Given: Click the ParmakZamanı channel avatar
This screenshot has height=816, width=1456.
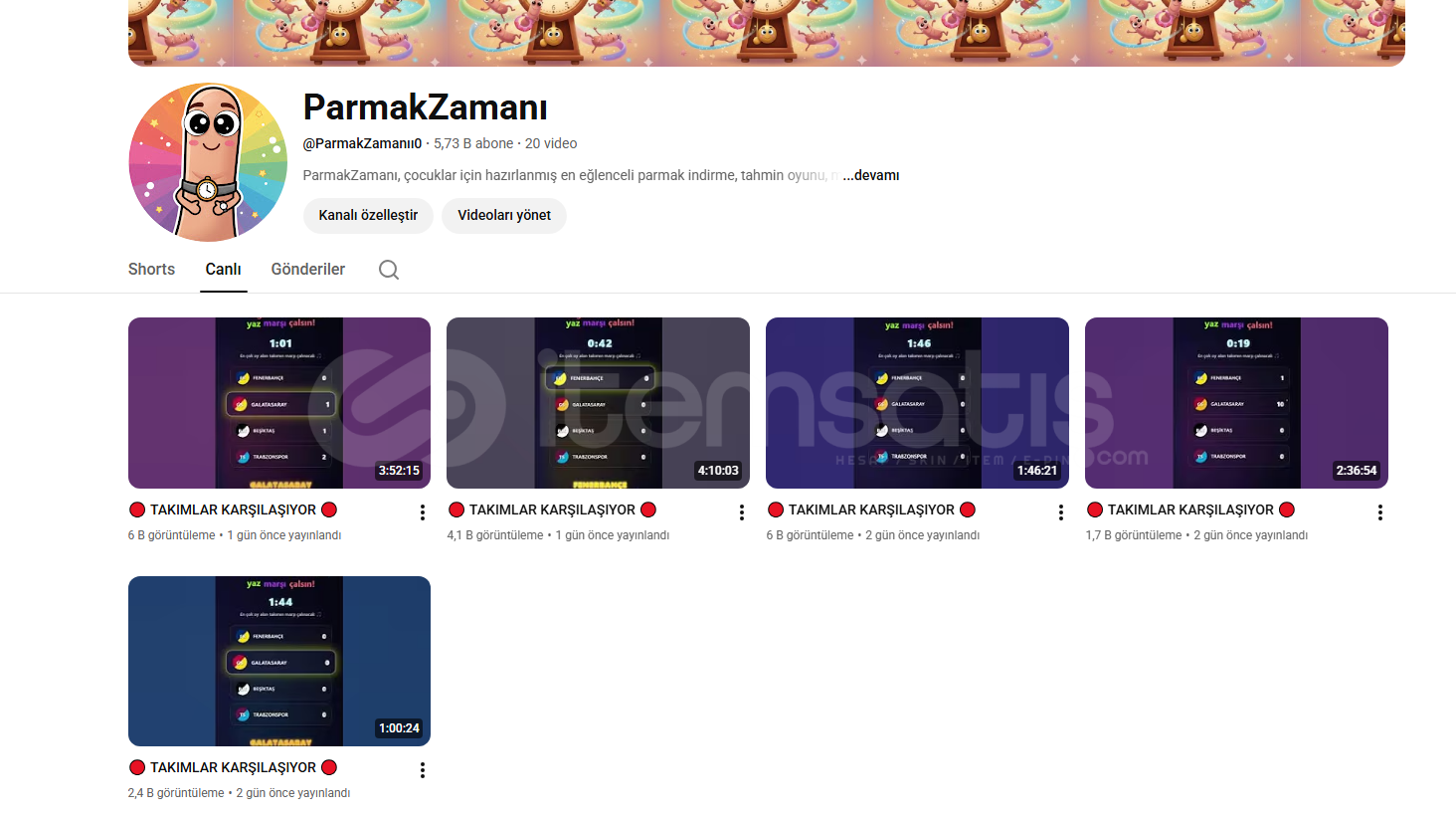Looking at the screenshot, I should coord(208,162).
